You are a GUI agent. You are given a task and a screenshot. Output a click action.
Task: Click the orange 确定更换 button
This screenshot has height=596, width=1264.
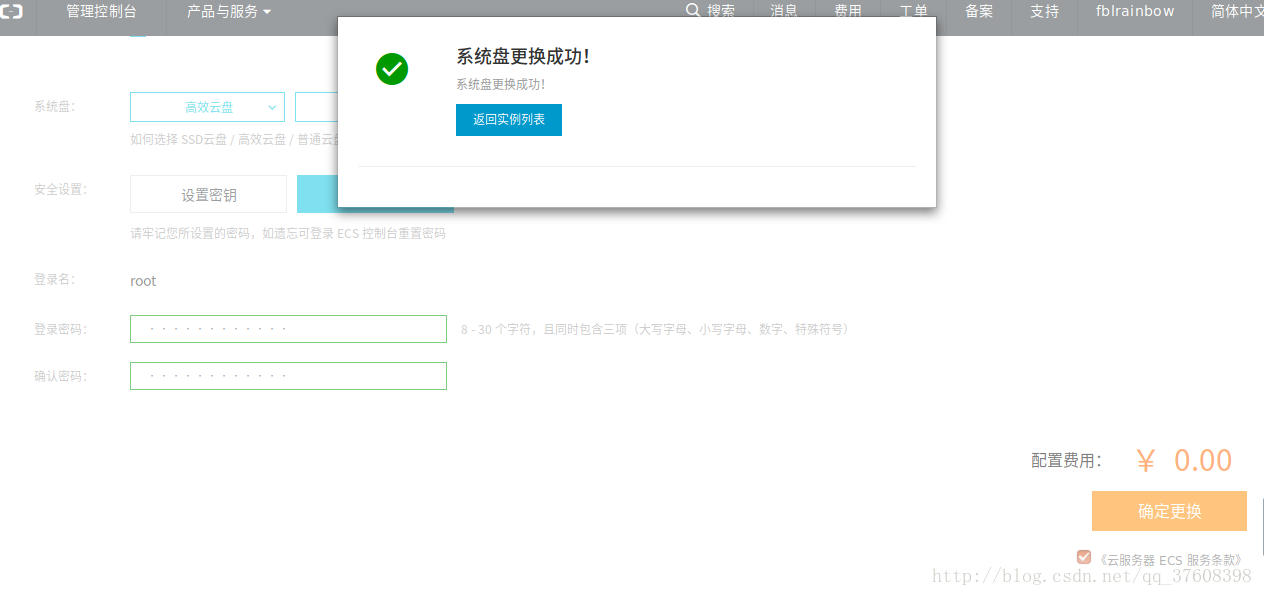1169,511
